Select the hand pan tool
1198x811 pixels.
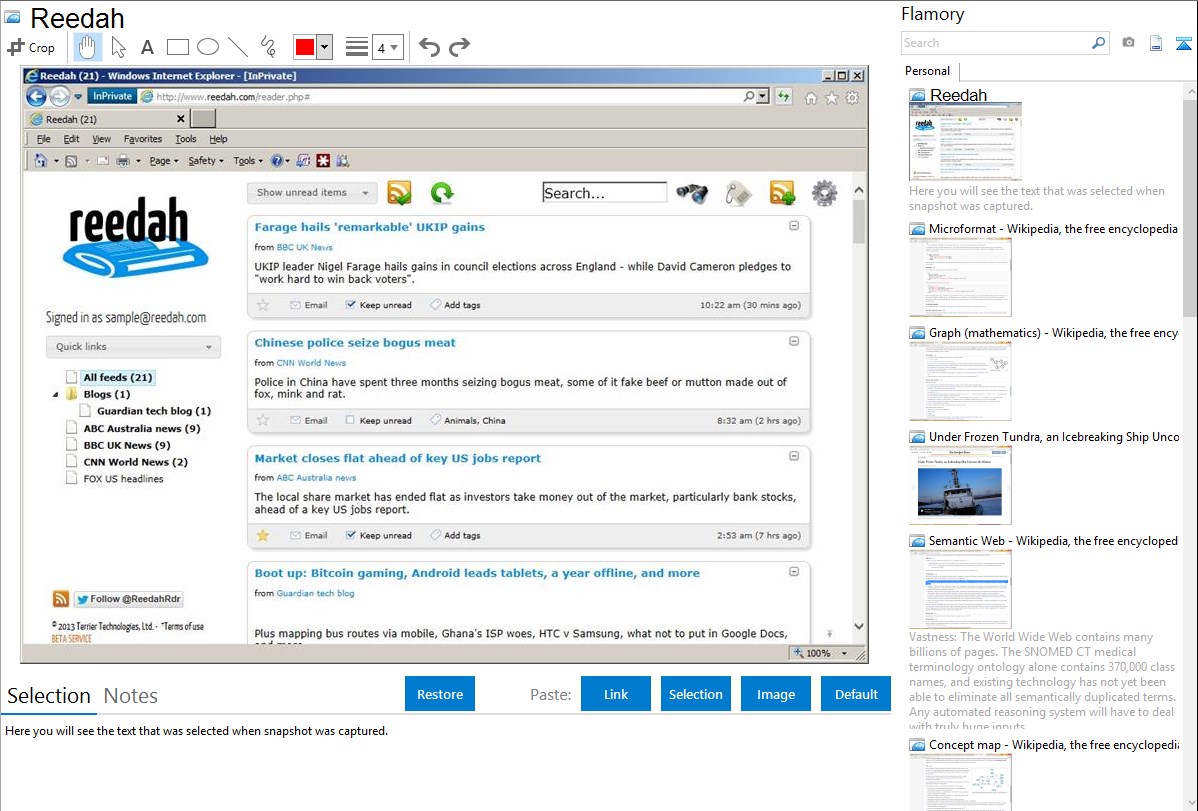tap(87, 47)
